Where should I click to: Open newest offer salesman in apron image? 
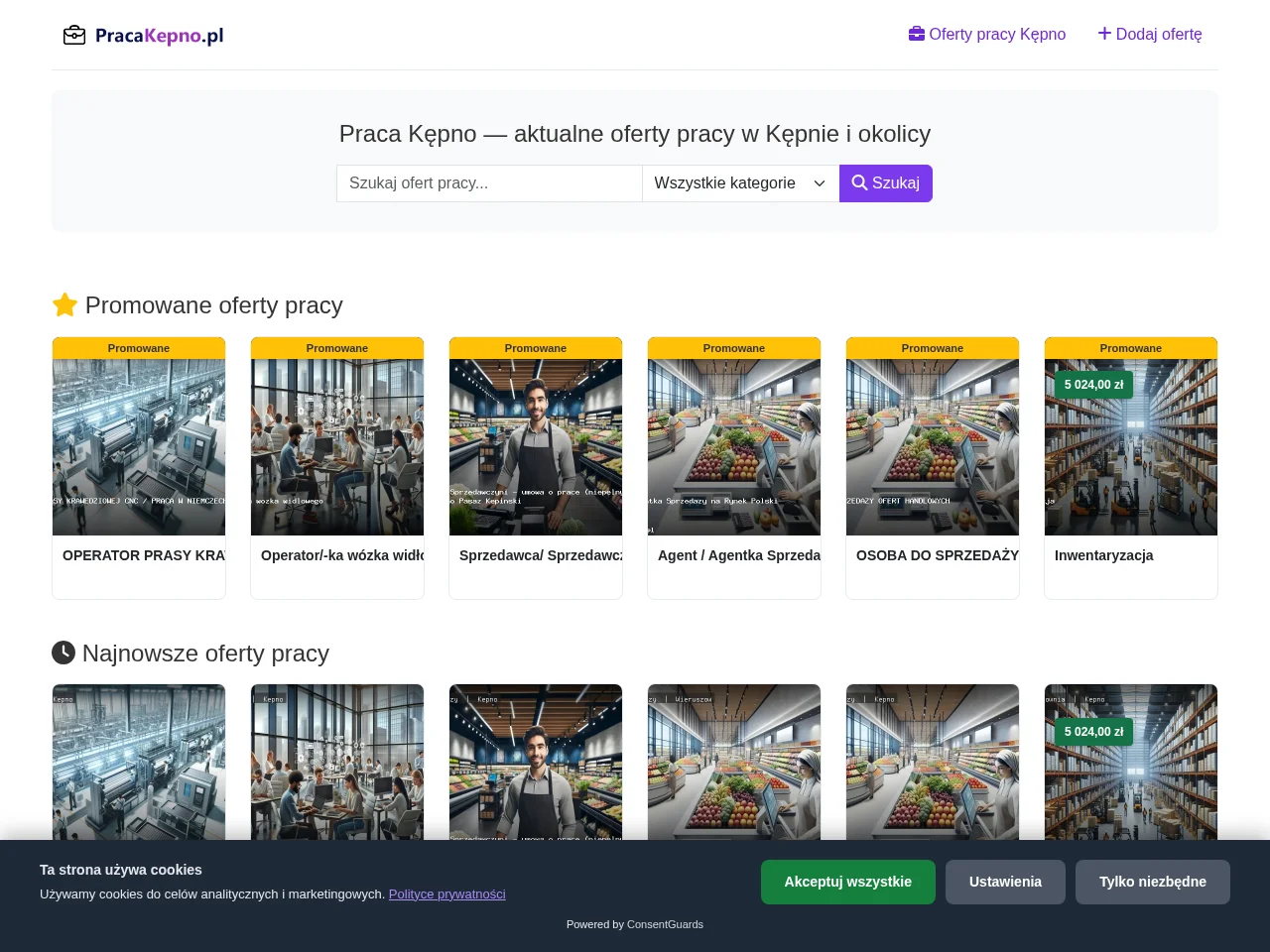point(536,763)
